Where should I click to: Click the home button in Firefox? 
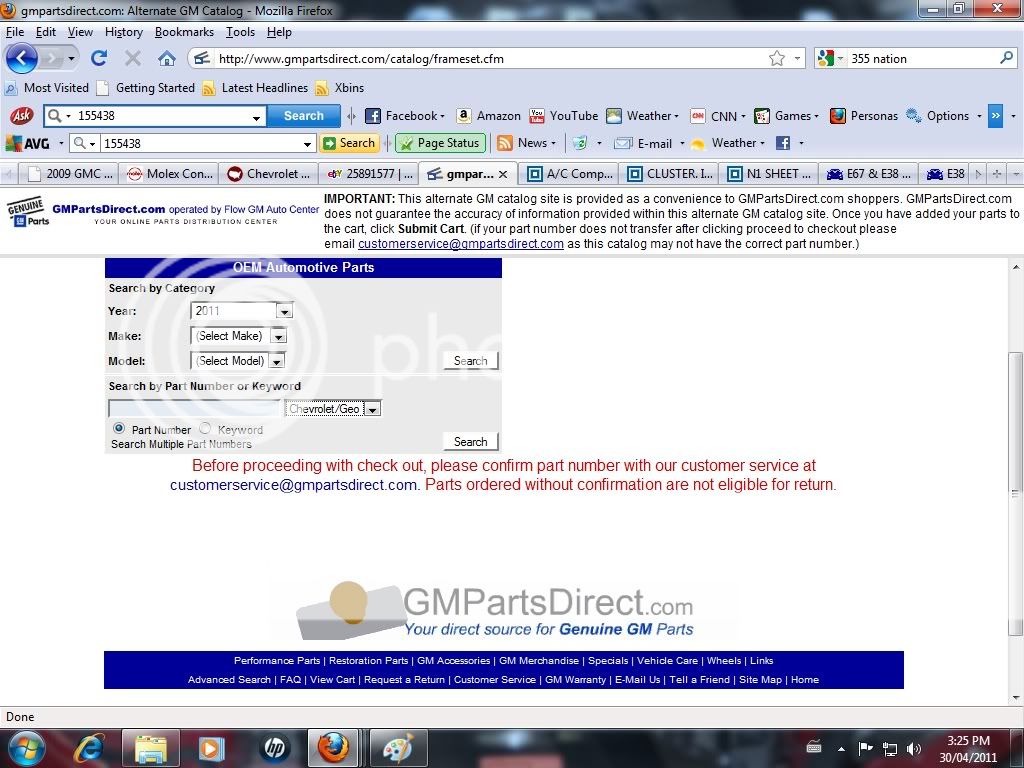pos(167,58)
